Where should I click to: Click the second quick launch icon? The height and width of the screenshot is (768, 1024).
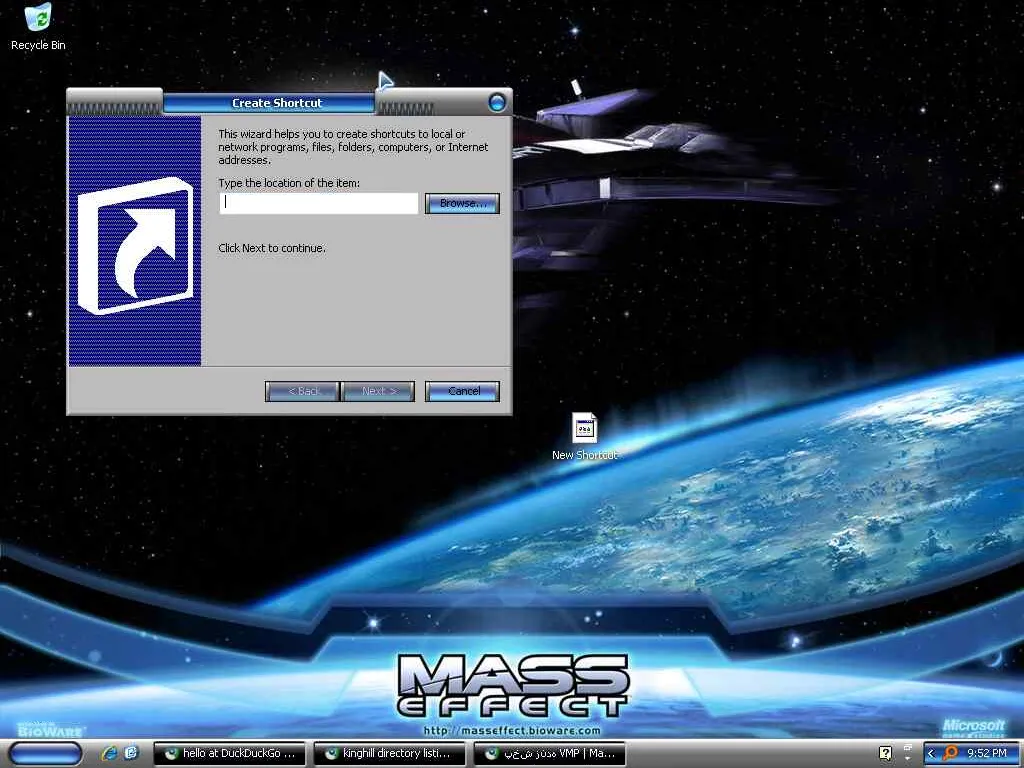point(131,754)
